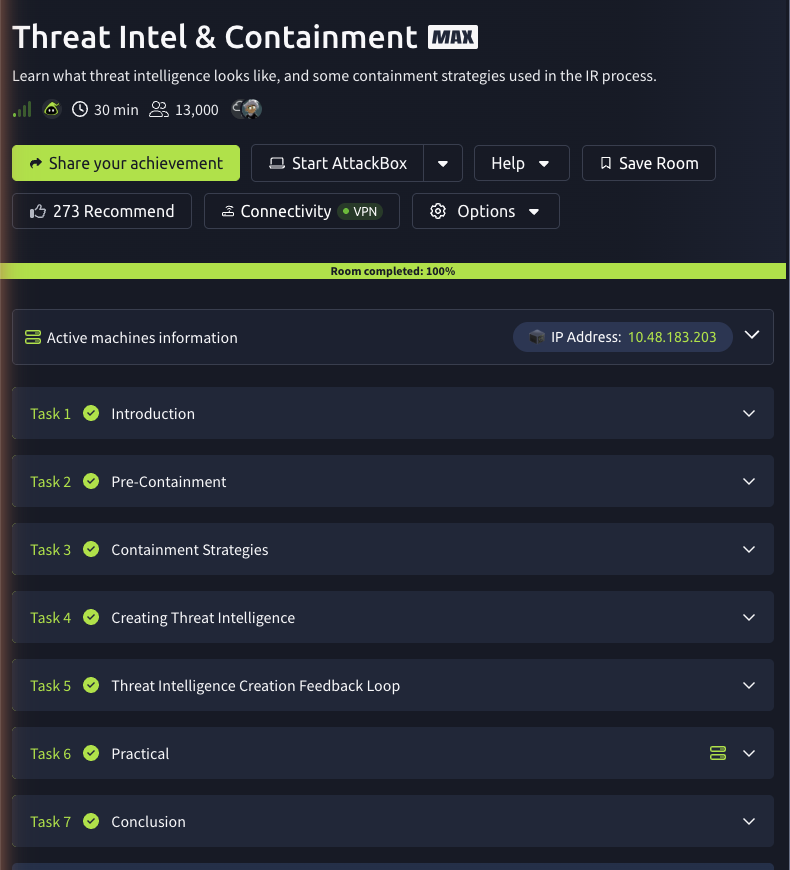Click the users icon beside 13,000

pyautogui.click(x=159, y=109)
